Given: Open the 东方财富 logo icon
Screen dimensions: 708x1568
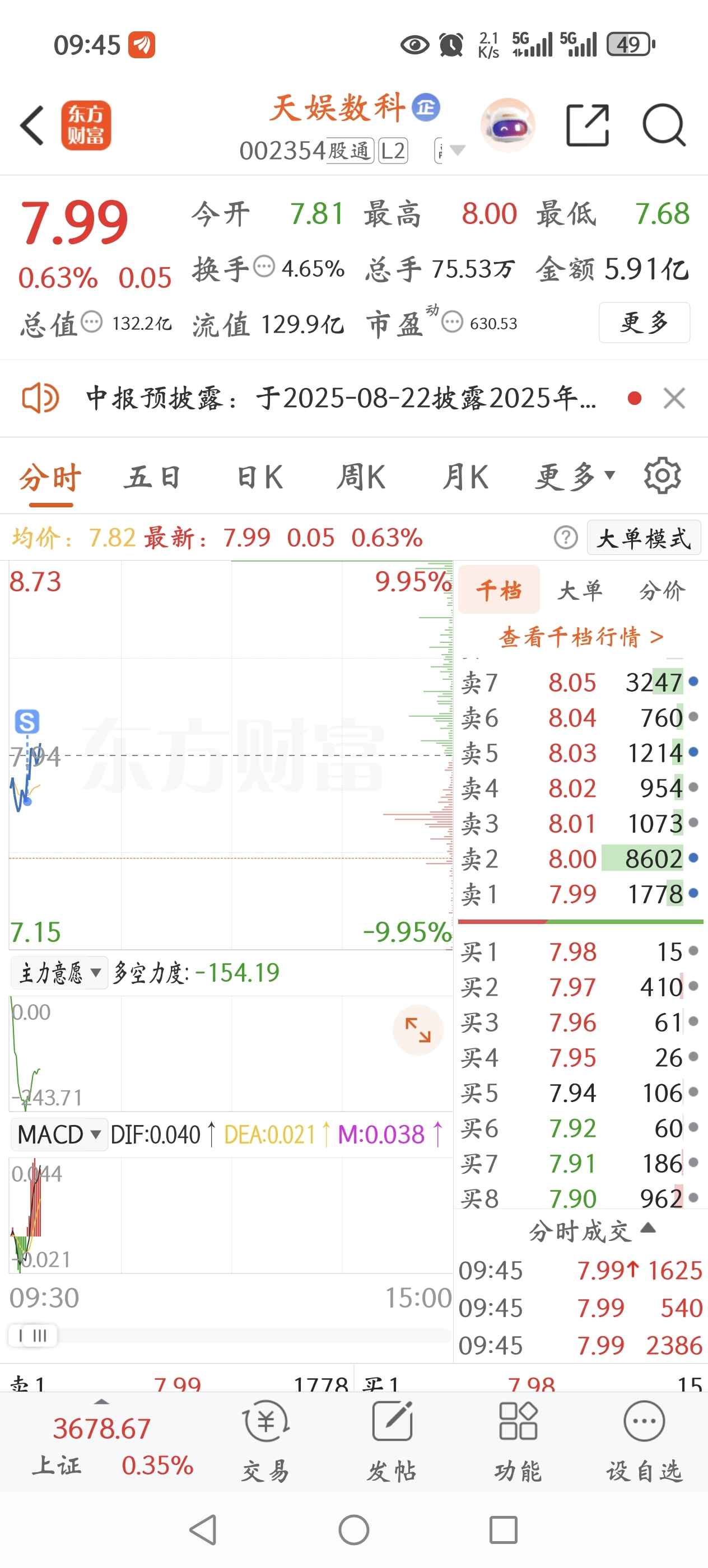Looking at the screenshot, I should tap(86, 125).
